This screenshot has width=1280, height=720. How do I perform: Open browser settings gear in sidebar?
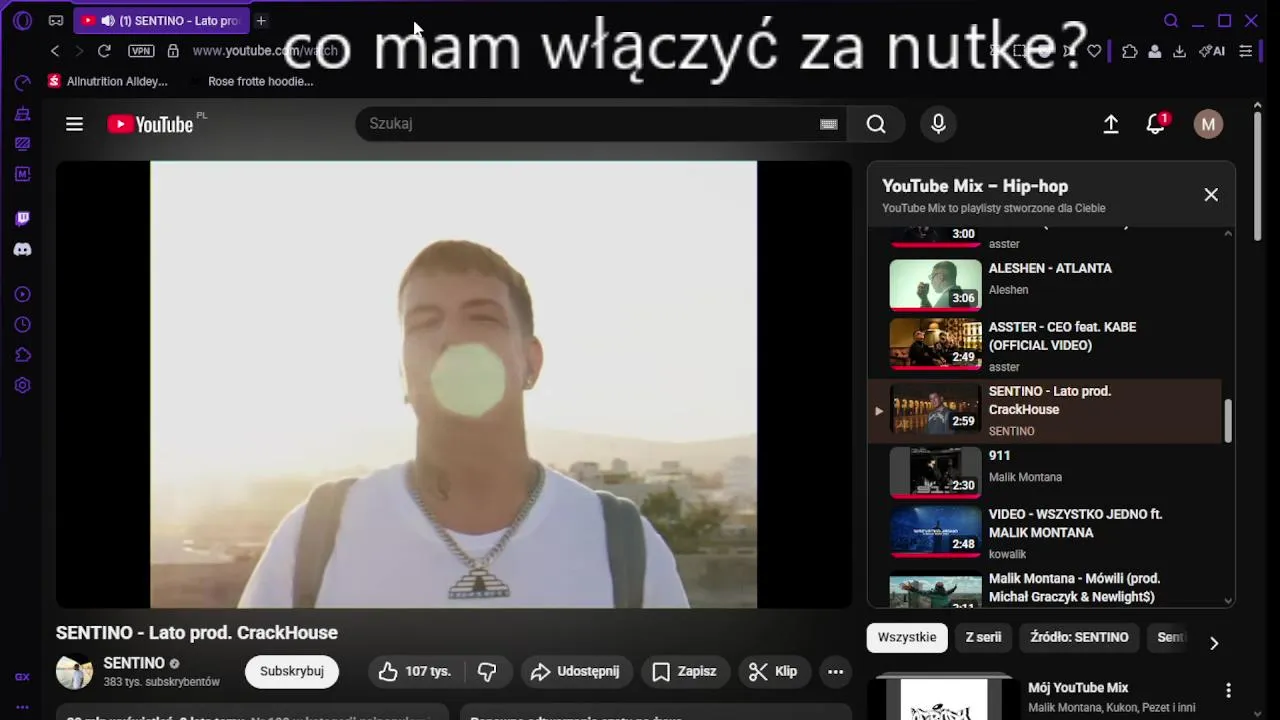(x=22, y=385)
